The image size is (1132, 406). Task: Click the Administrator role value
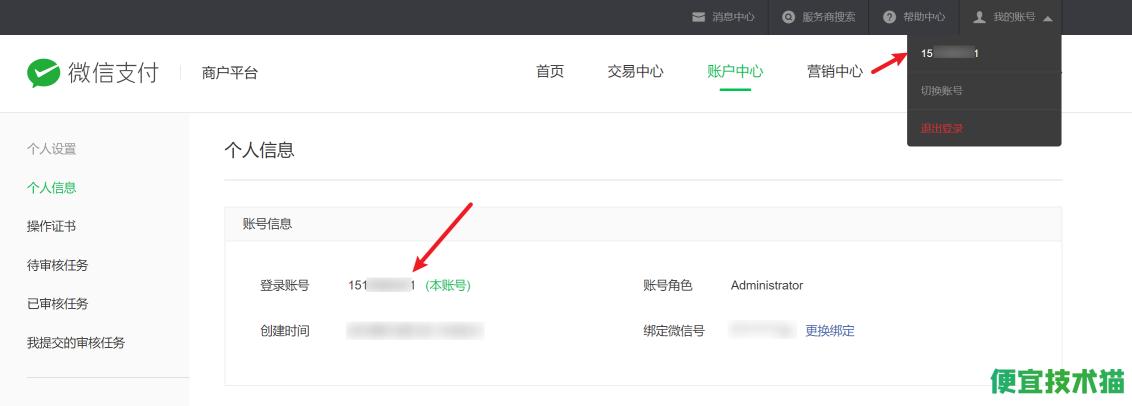click(x=767, y=285)
